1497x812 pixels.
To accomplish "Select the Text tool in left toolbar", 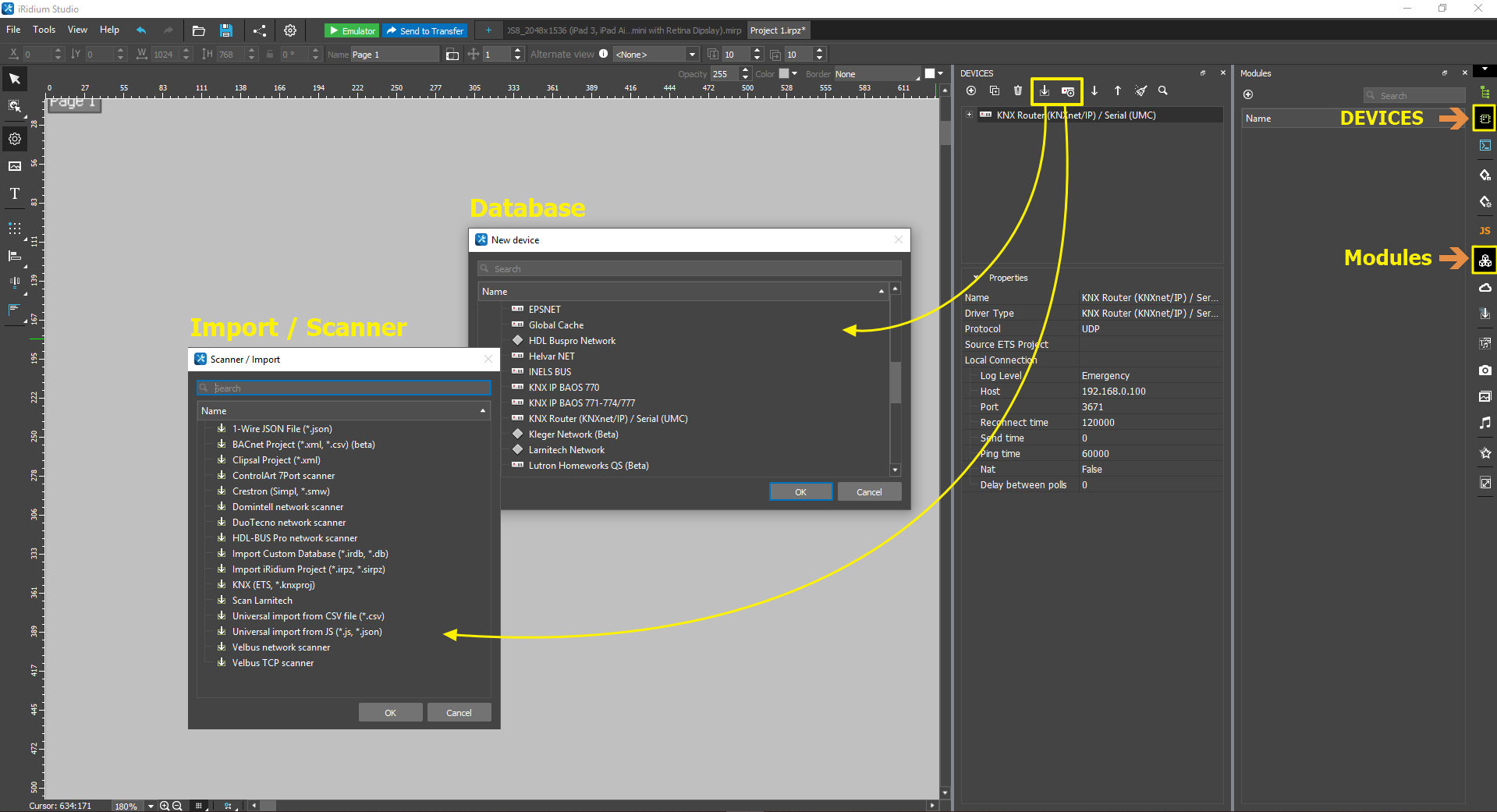I will [15, 194].
